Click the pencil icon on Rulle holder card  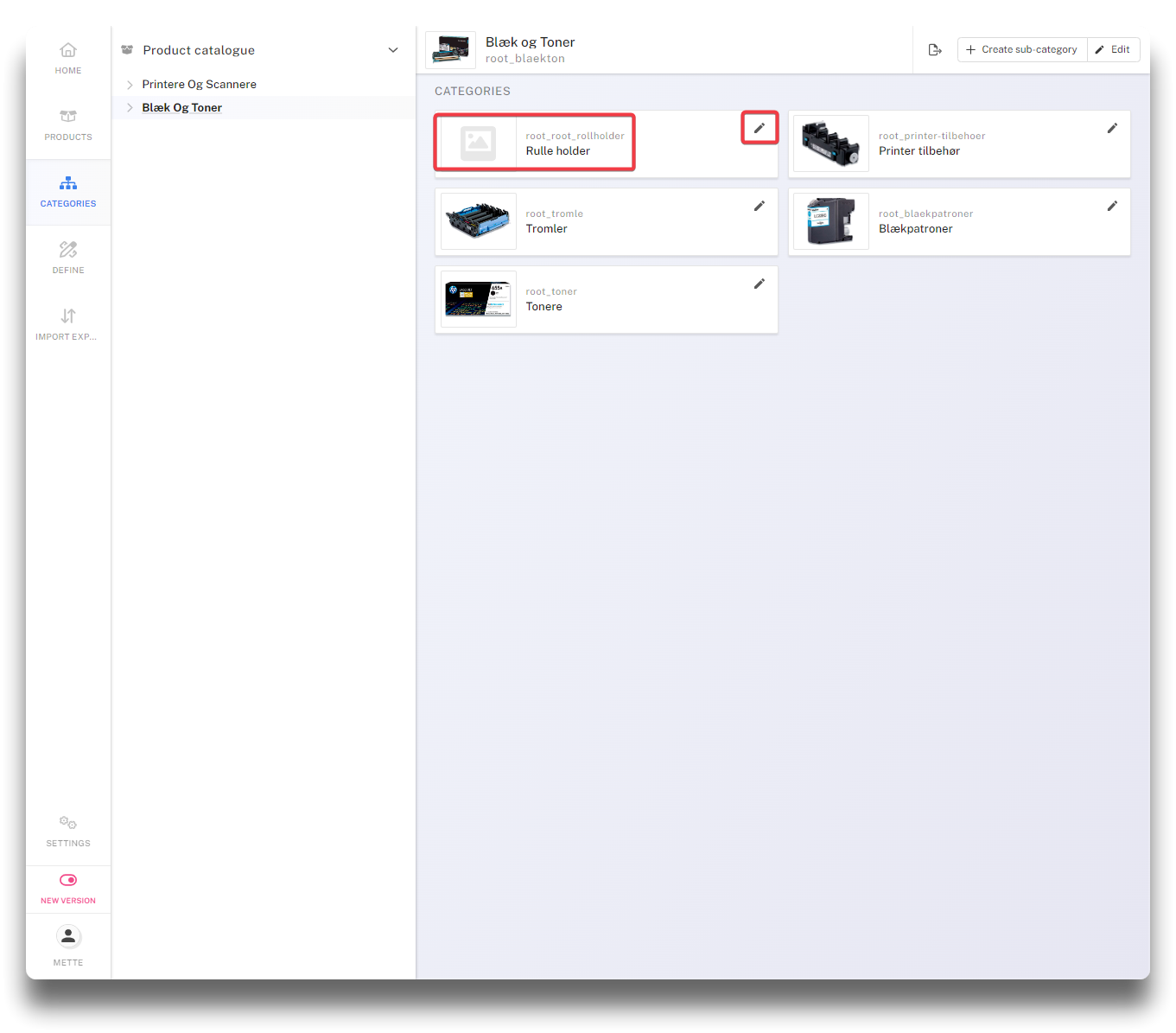click(x=760, y=128)
